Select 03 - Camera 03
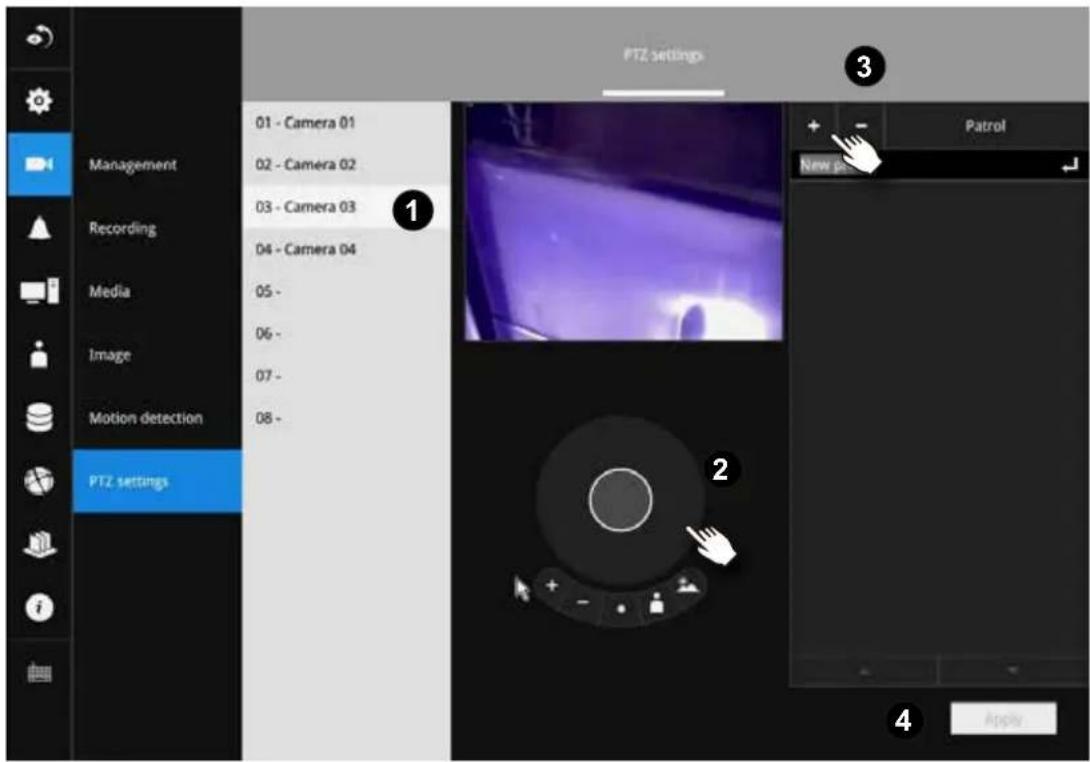This screenshot has width=1090, height=762. (x=346, y=207)
